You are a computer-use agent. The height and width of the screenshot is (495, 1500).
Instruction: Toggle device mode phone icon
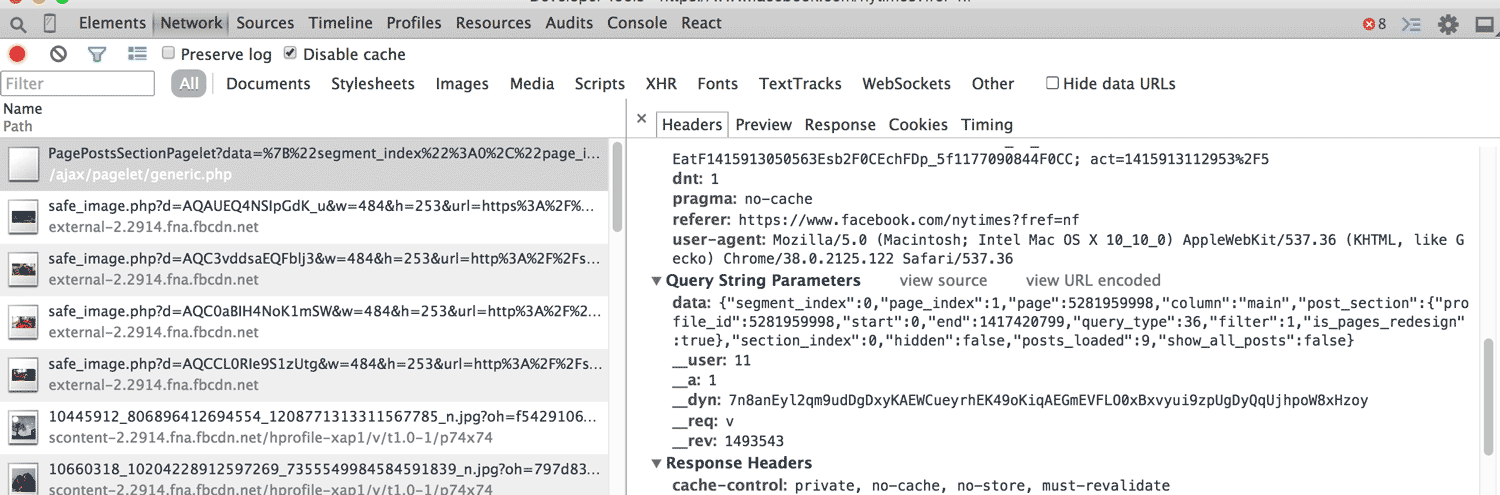[50, 23]
